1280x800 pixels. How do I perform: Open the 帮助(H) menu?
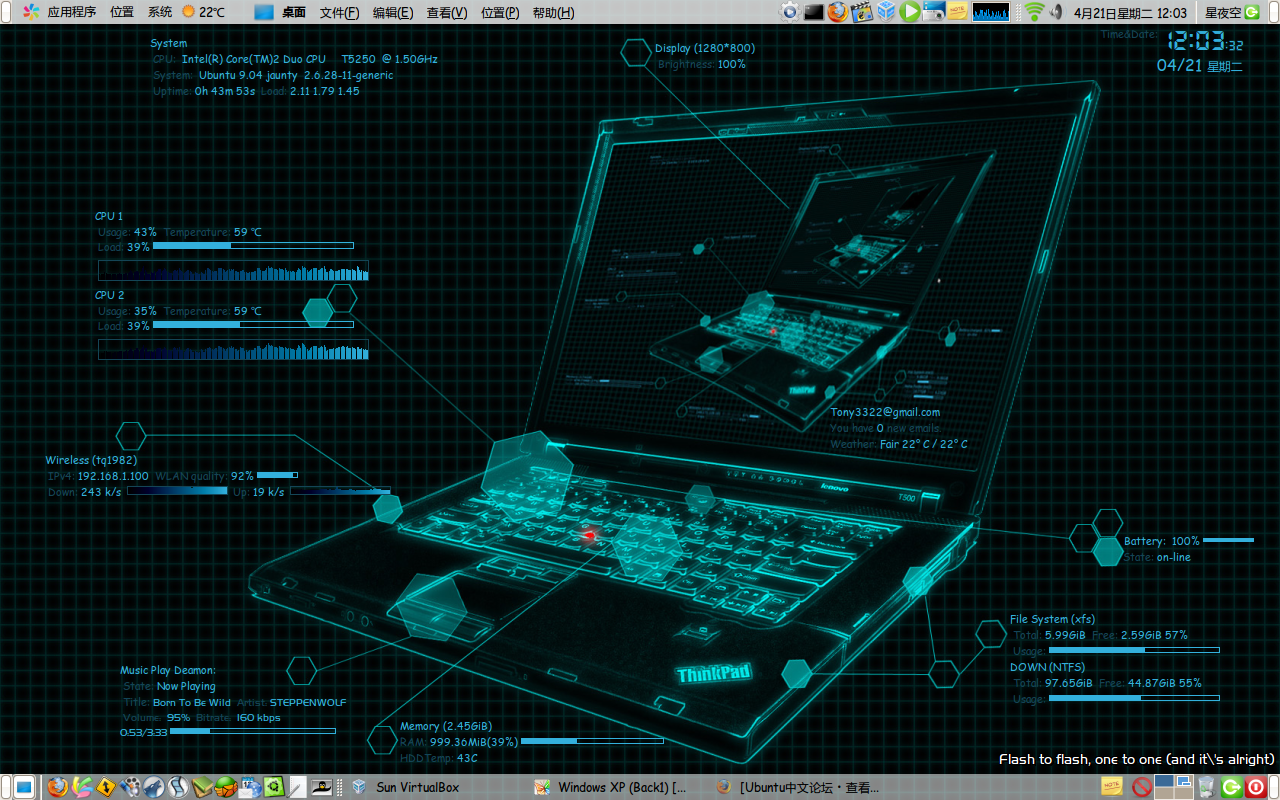[553, 13]
